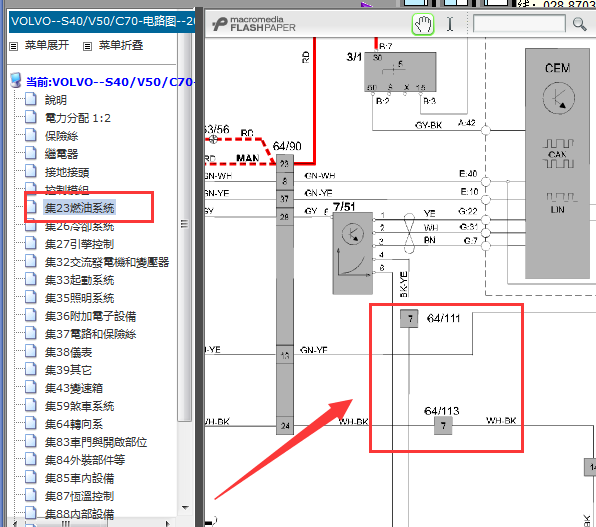The image size is (596, 527).
Task: Open 集59煞車系統 diagram
Action: pyautogui.click(x=79, y=406)
